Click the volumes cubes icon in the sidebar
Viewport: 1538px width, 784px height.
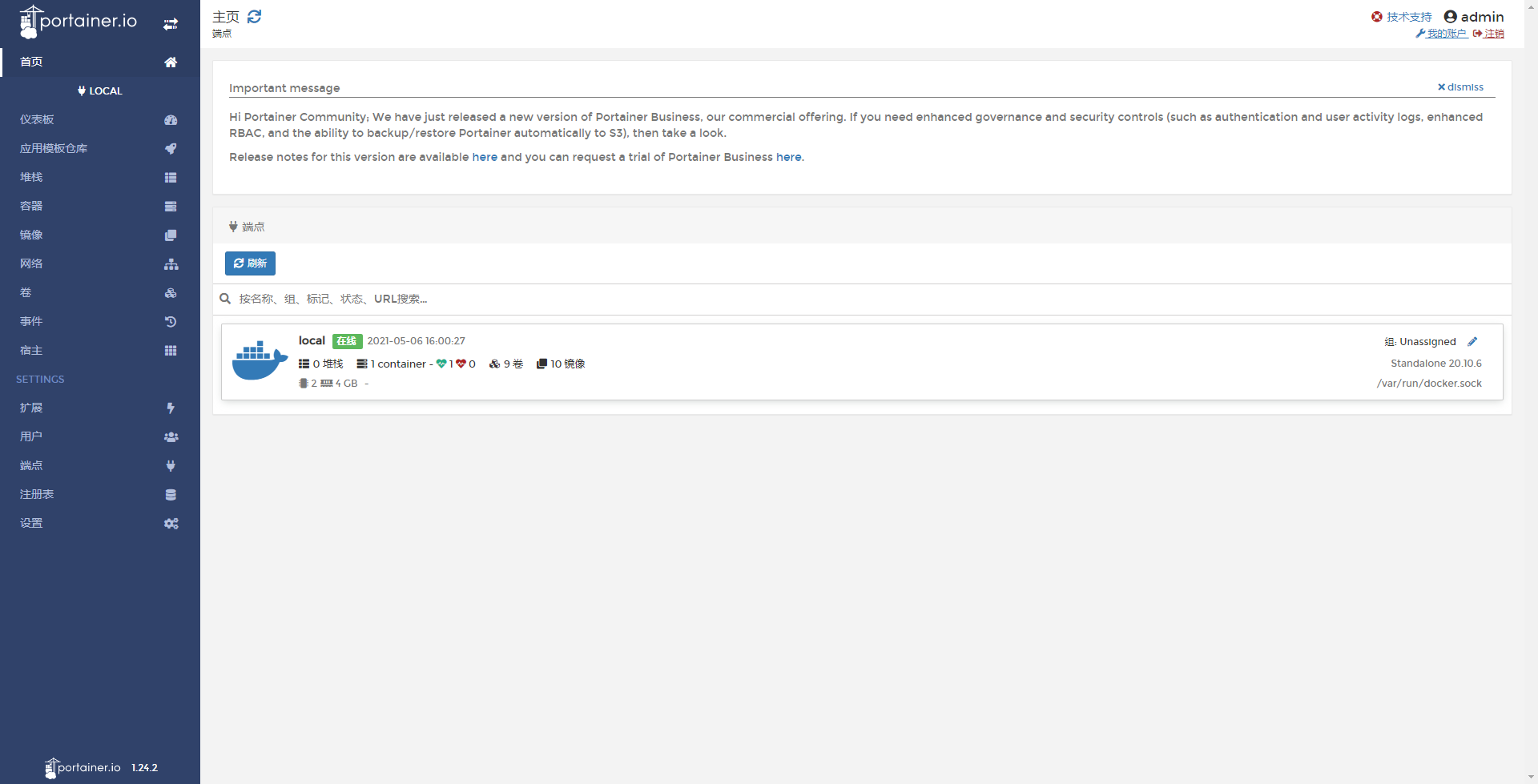click(x=171, y=293)
